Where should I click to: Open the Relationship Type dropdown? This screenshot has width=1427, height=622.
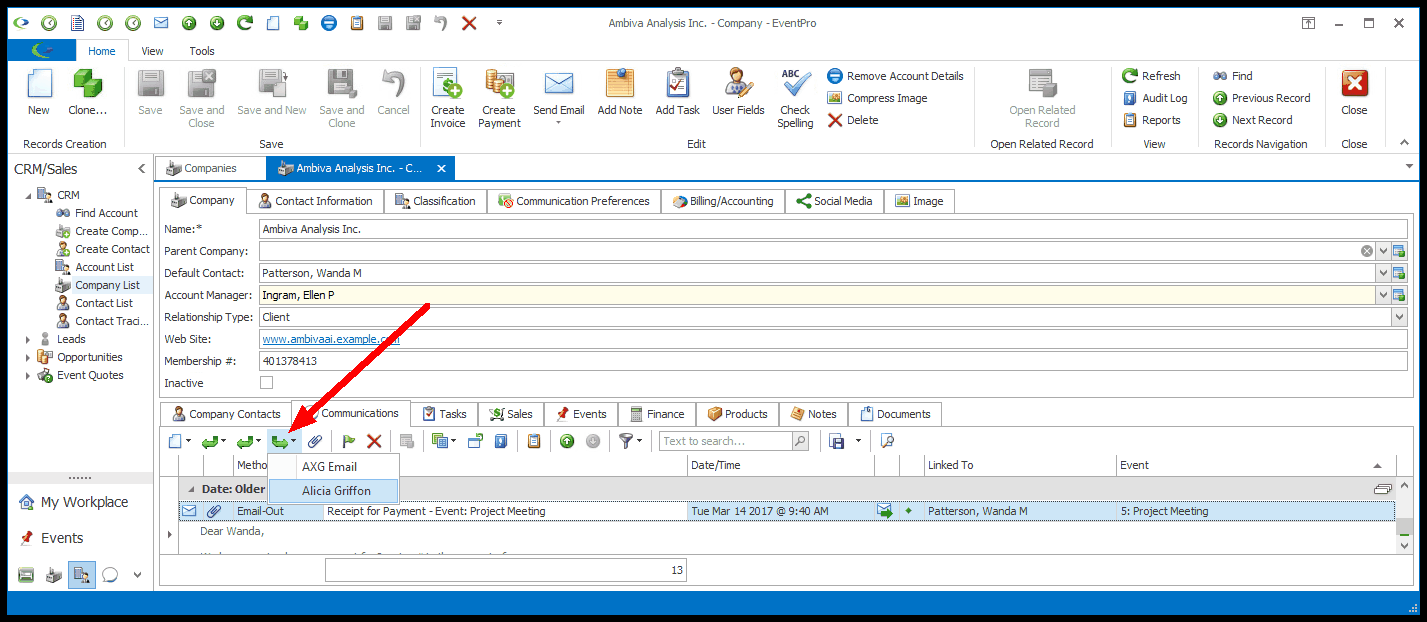click(1399, 317)
